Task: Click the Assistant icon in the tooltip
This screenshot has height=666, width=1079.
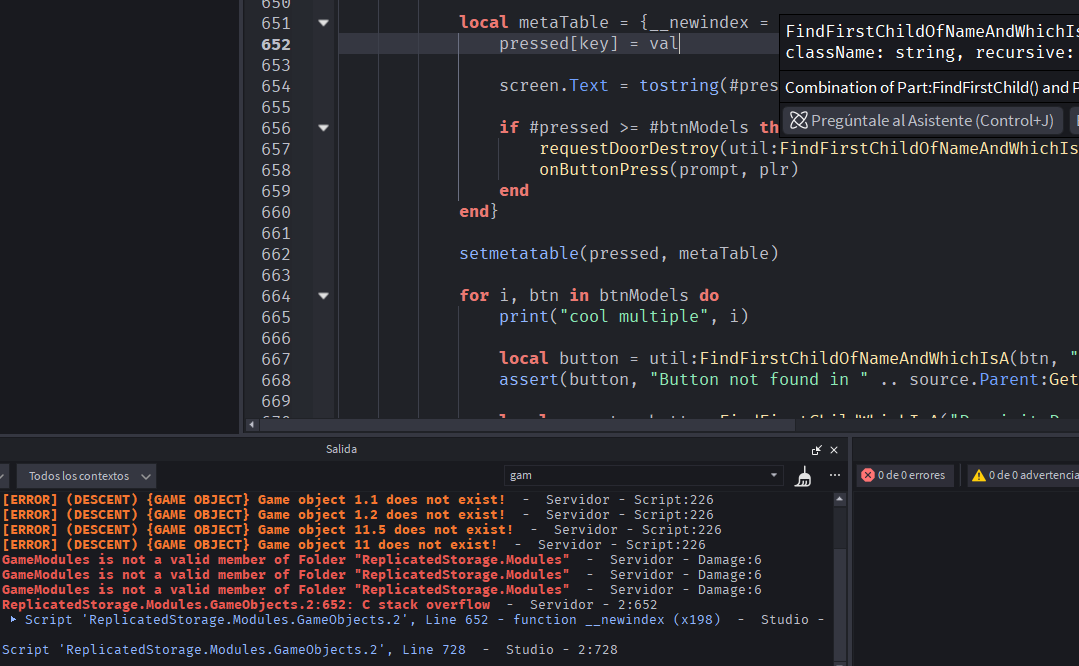Action: click(x=798, y=121)
